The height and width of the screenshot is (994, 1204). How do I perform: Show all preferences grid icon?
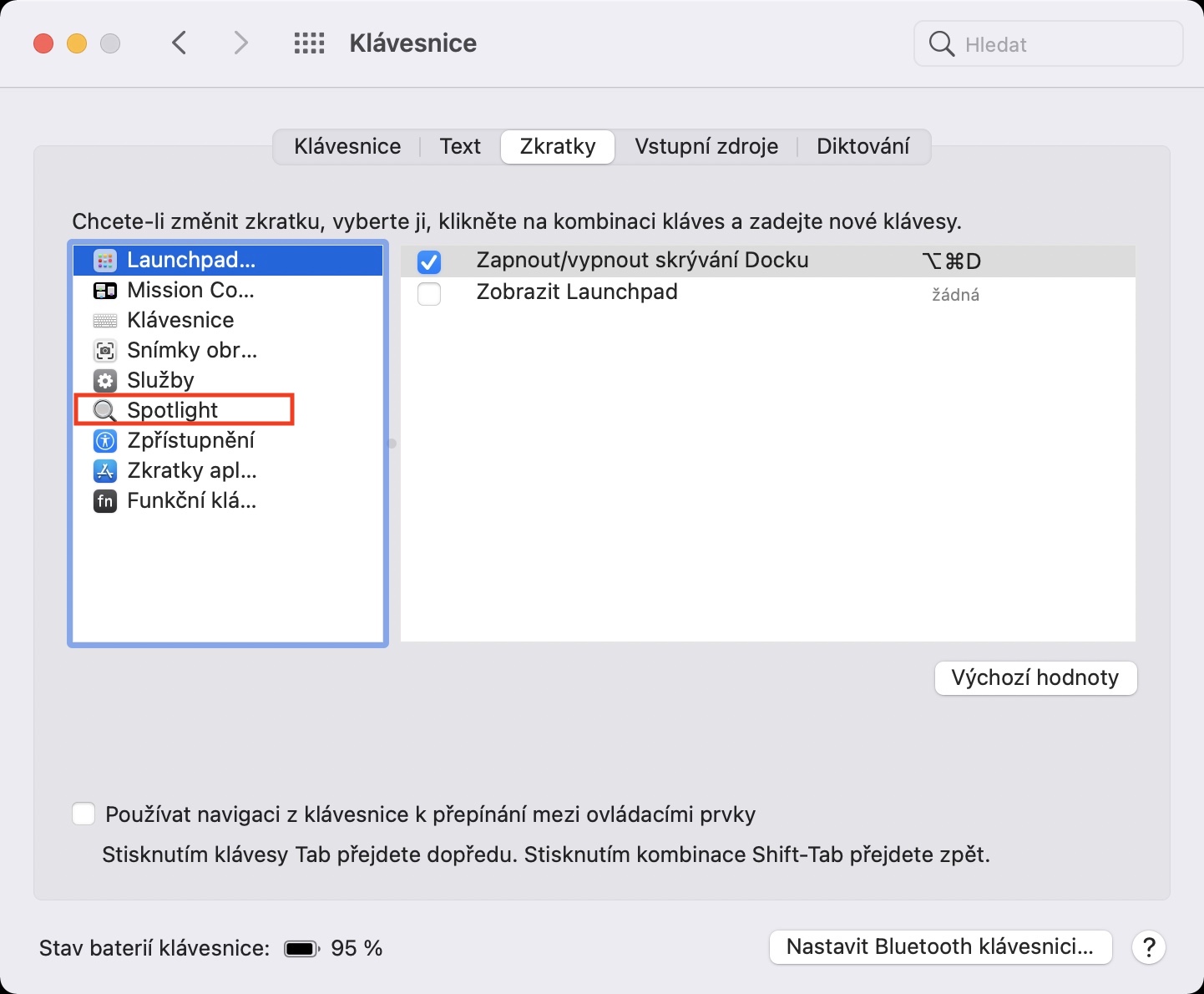tap(309, 43)
